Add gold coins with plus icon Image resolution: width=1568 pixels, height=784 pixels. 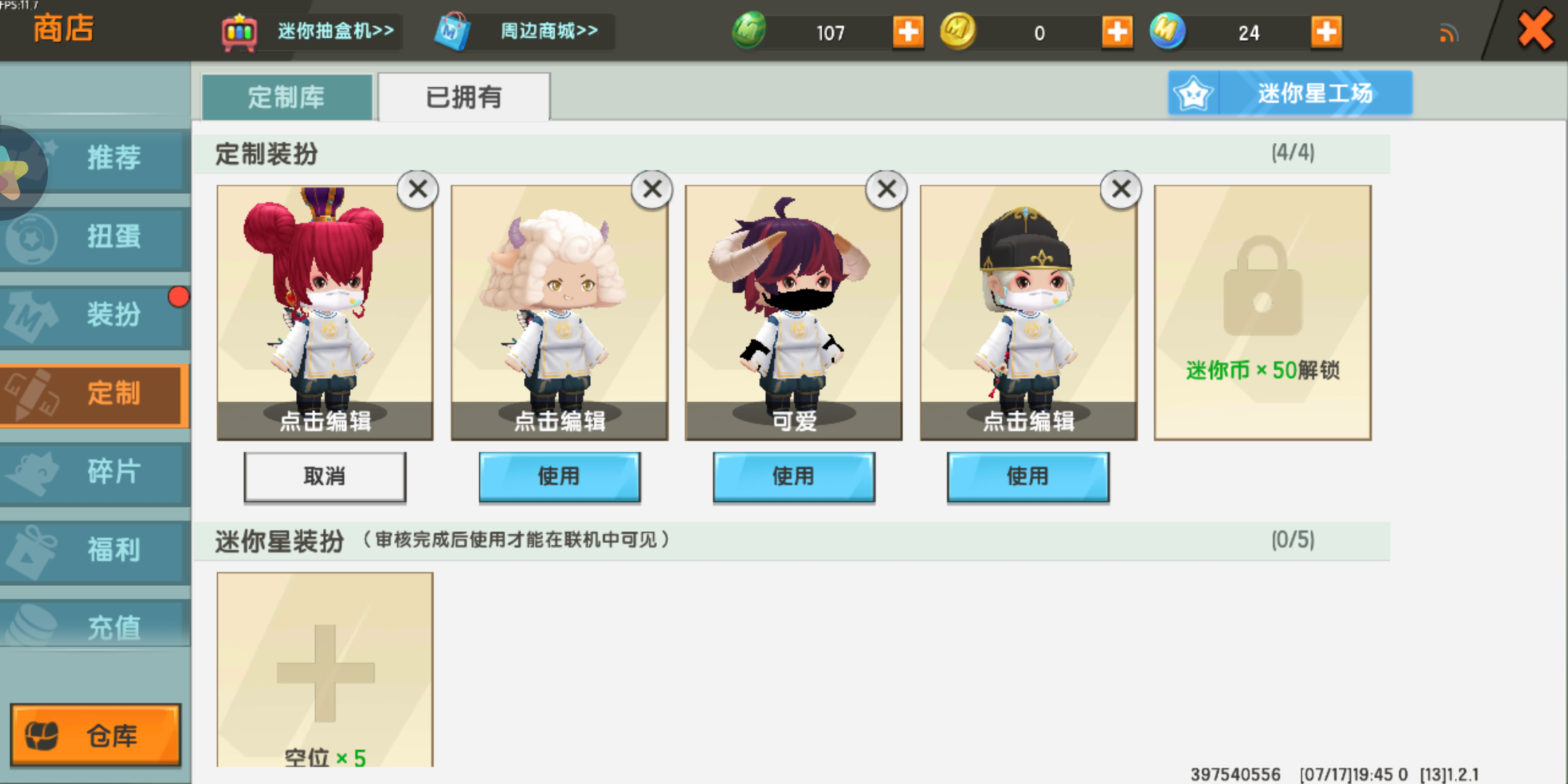tap(1117, 32)
